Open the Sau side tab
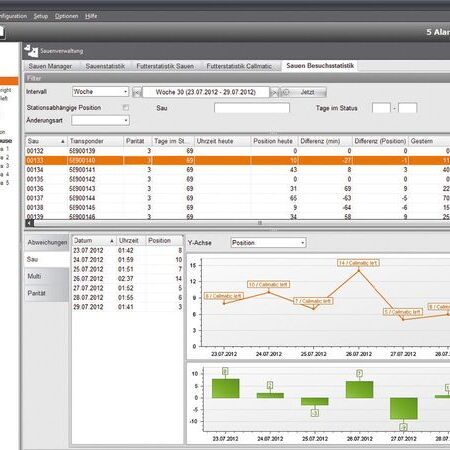This screenshot has width=450, height=450. (x=47, y=259)
